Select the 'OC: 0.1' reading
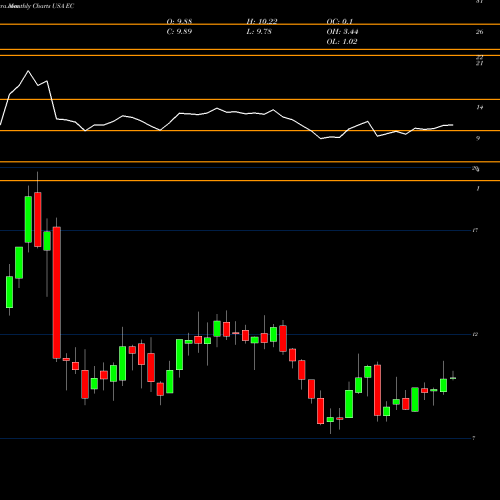Screen dimensions: 500x500 pyautogui.click(x=340, y=22)
